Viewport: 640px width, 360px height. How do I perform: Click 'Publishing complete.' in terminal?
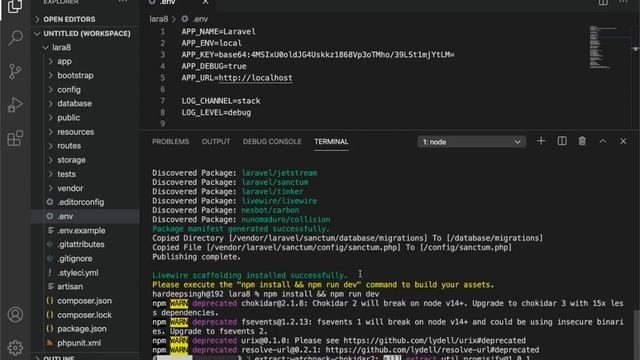pyautogui.click(x=196, y=257)
